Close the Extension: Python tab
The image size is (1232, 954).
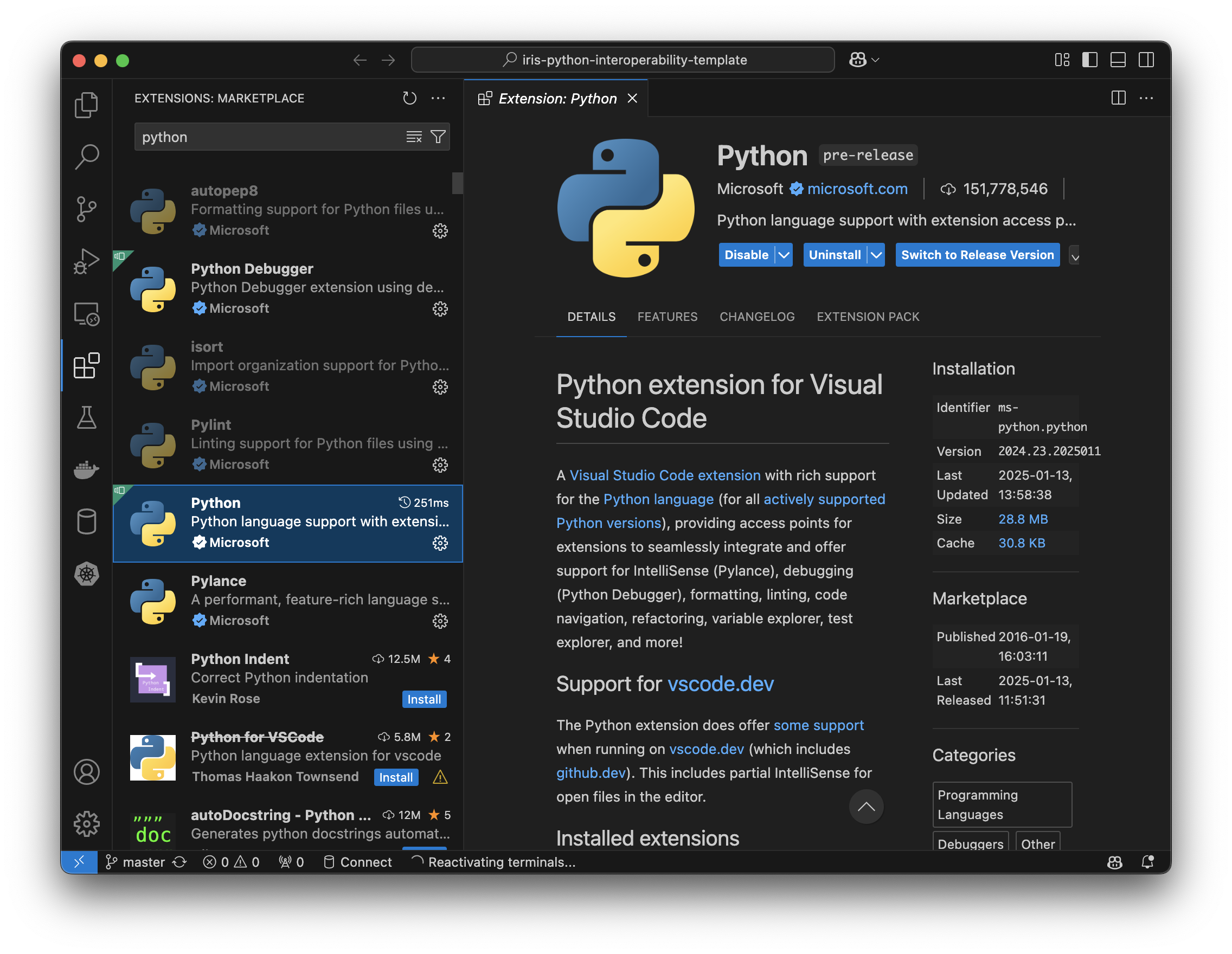(x=632, y=99)
